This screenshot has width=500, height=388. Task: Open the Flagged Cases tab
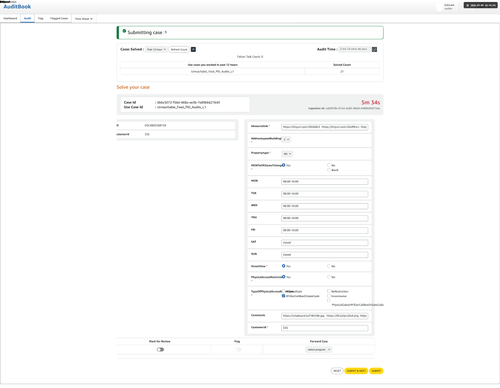click(59, 18)
